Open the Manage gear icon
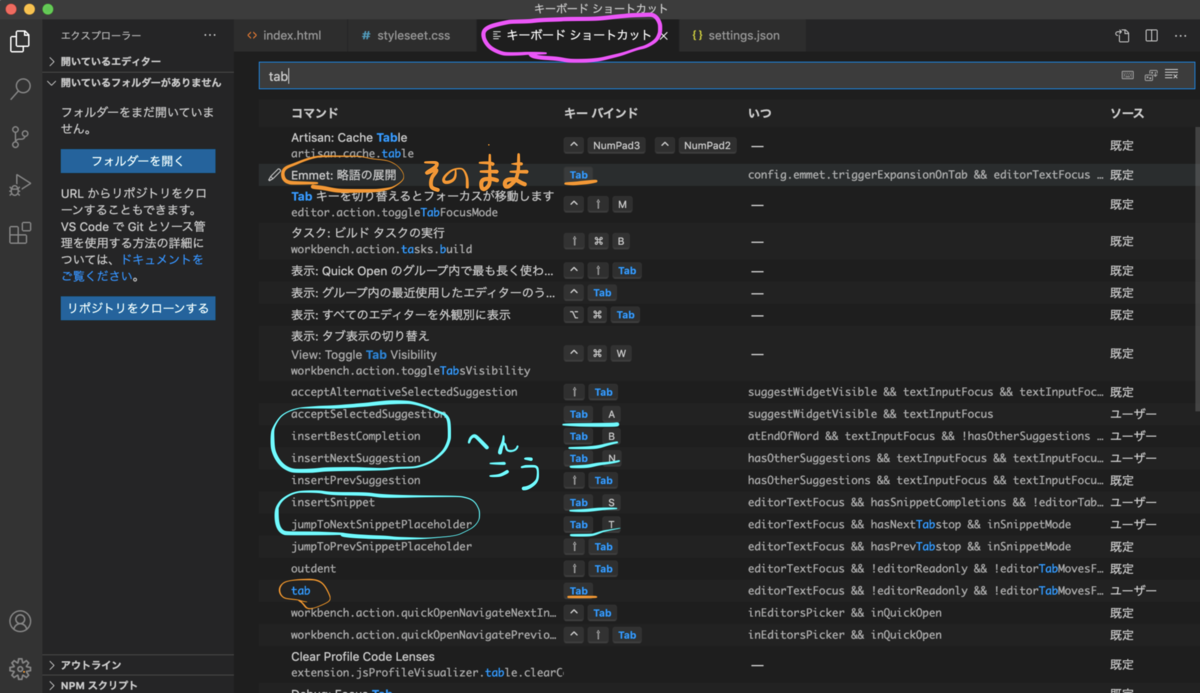The height and width of the screenshot is (693, 1200). pos(20,667)
